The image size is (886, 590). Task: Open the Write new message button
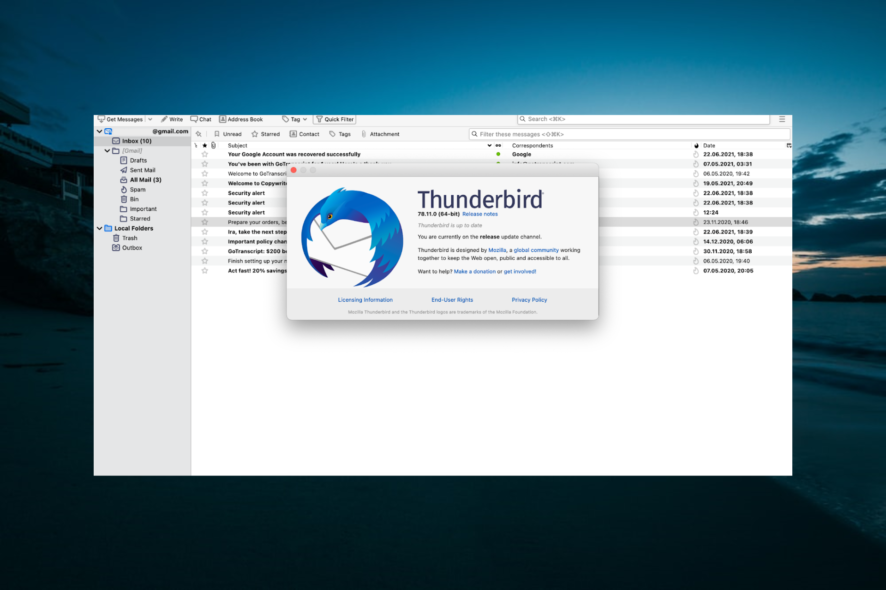pyautogui.click(x=172, y=119)
